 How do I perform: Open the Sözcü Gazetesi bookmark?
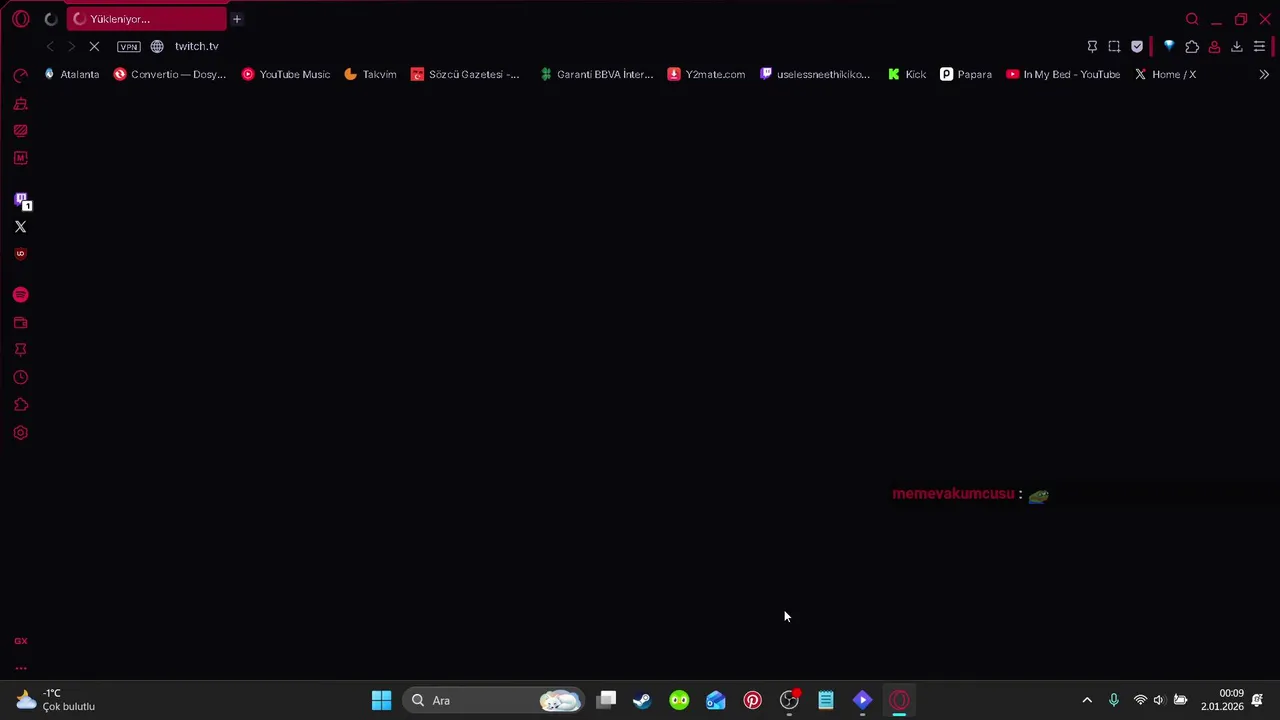(466, 74)
